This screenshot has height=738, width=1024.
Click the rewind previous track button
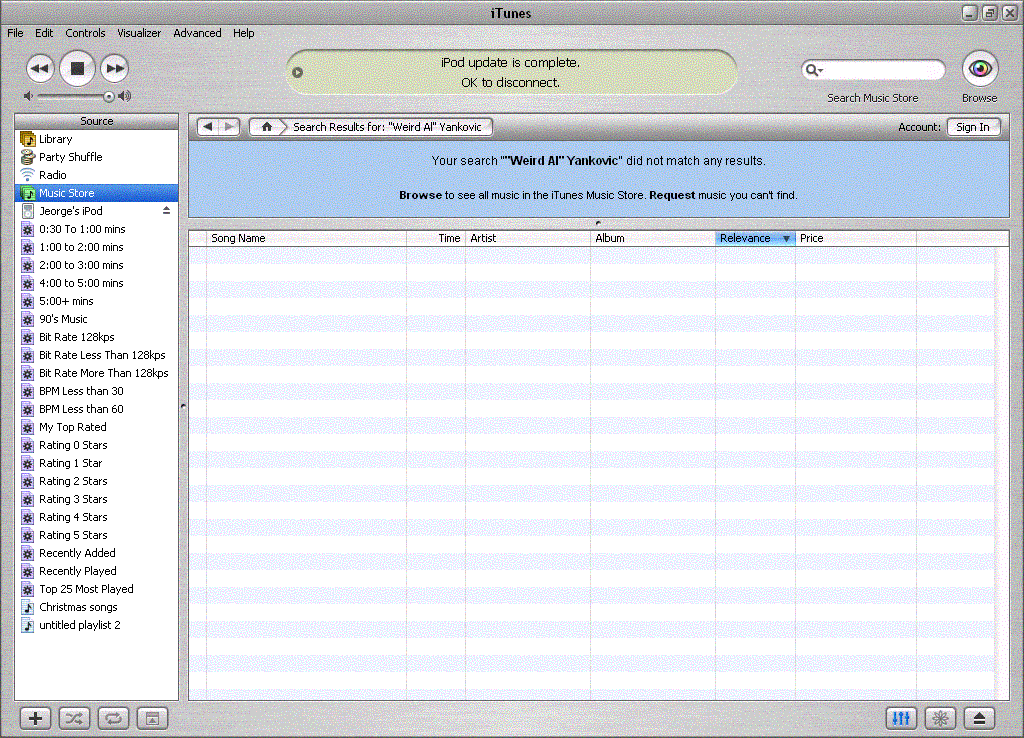[x=40, y=69]
